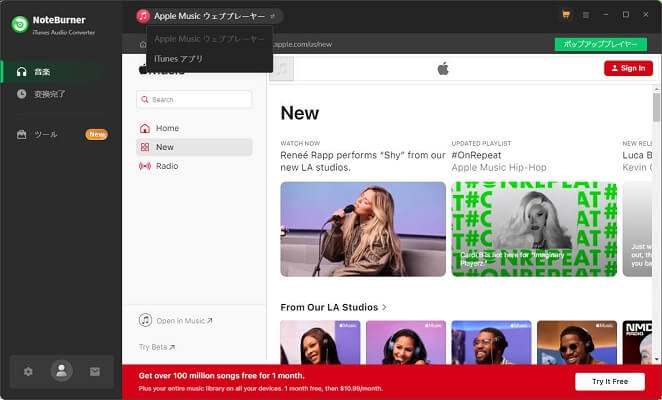Click the Radio broadcast icon
The image size is (662, 400).
pyautogui.click(x=145, y=166)
